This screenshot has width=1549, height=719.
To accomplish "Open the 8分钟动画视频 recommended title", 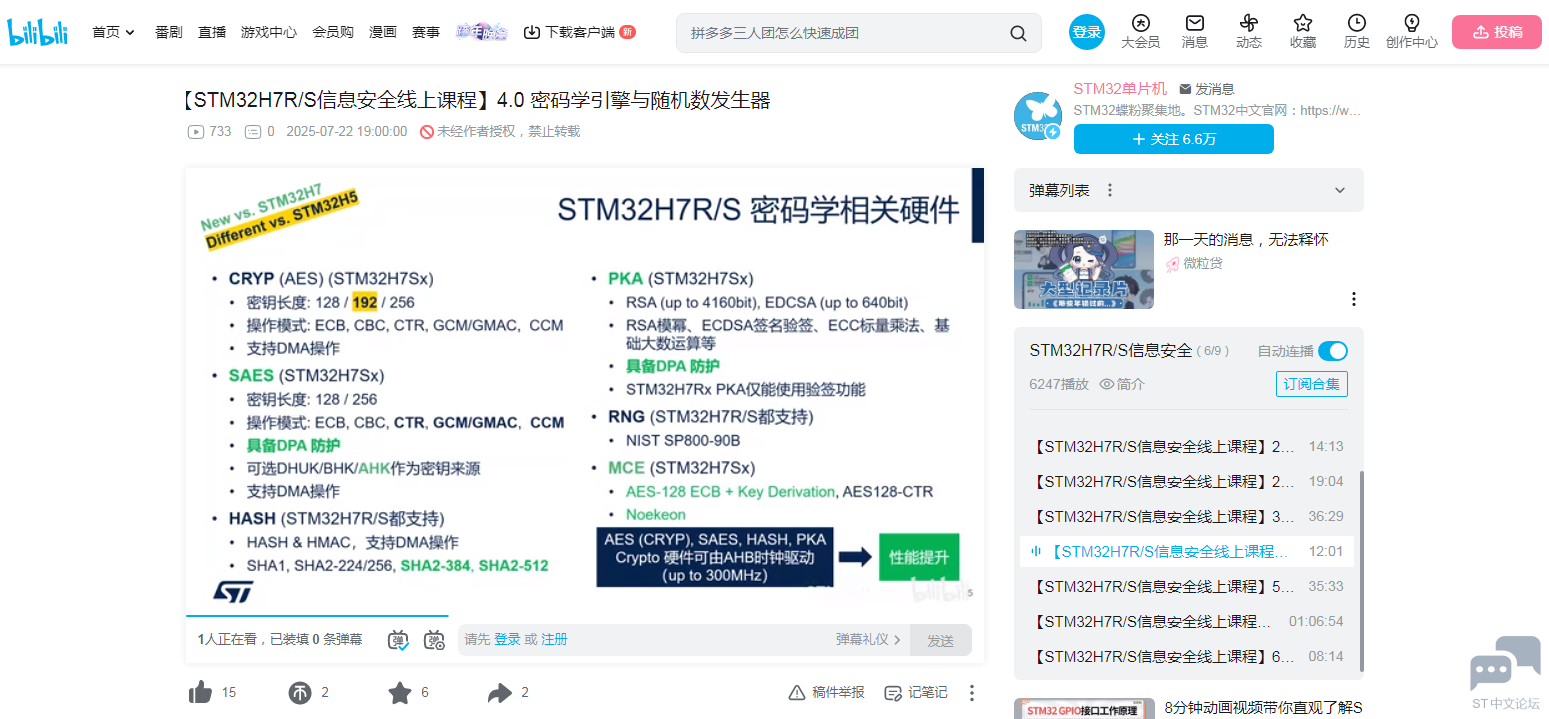I will [x=1263, y=708].
